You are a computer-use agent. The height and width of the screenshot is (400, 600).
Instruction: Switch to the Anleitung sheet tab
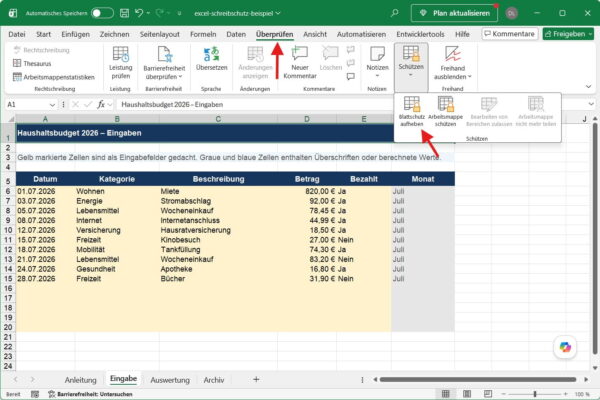coord(80,380)
